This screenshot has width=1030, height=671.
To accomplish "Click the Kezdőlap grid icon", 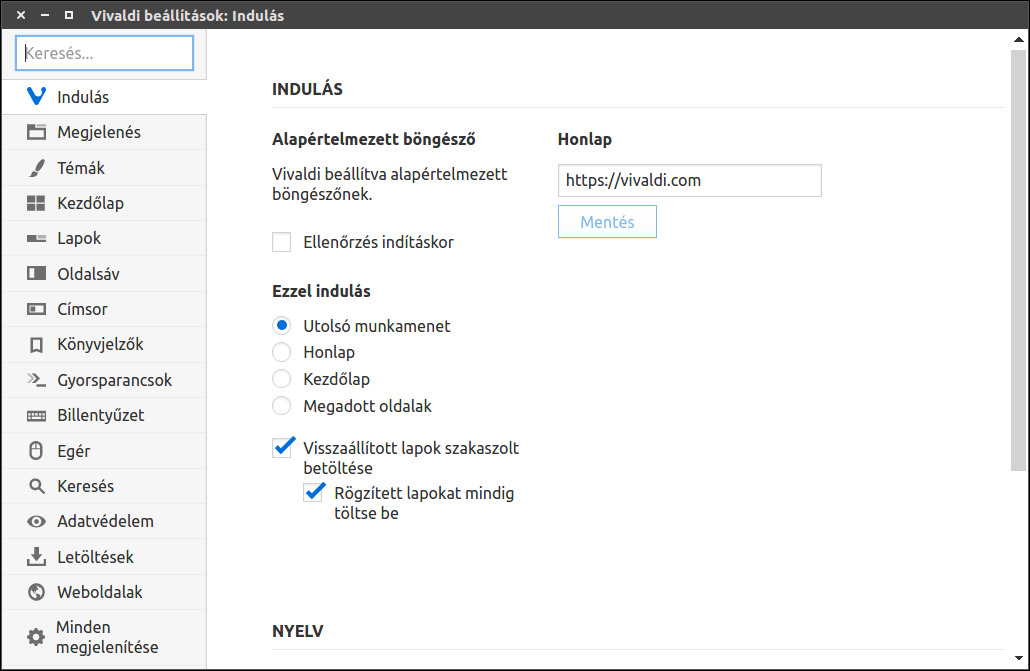I will [36, 203].
